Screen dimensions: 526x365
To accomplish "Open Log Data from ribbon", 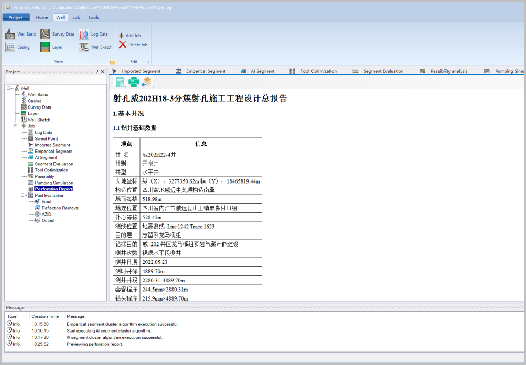I will coord(94,34).
